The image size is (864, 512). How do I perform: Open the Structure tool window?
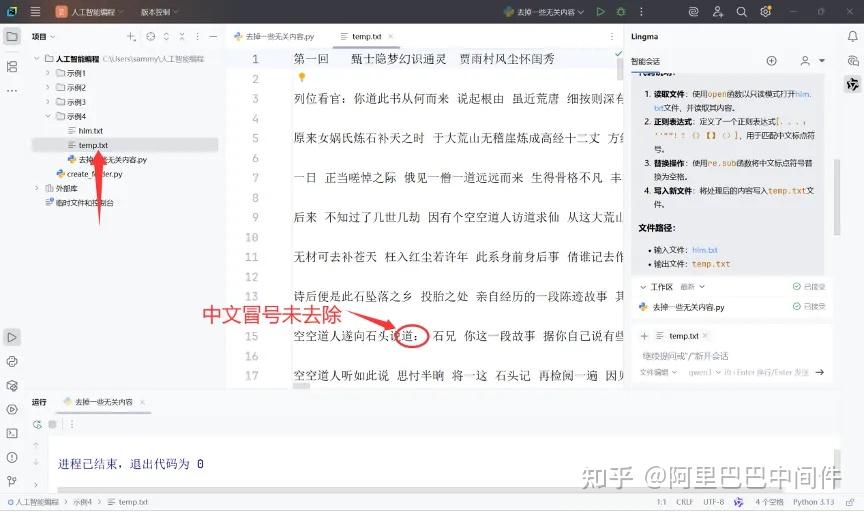(12, 67)
